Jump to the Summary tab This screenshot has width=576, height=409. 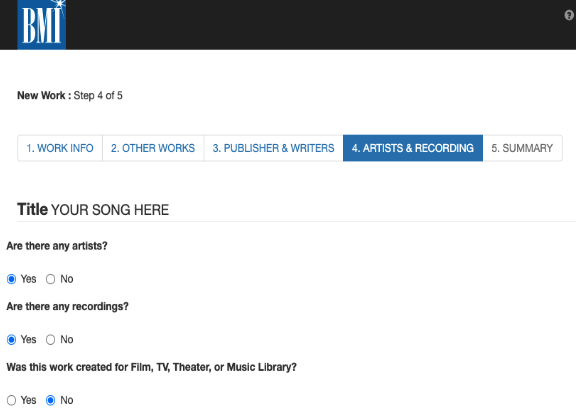pyautogui.click(x=522, y=148)
